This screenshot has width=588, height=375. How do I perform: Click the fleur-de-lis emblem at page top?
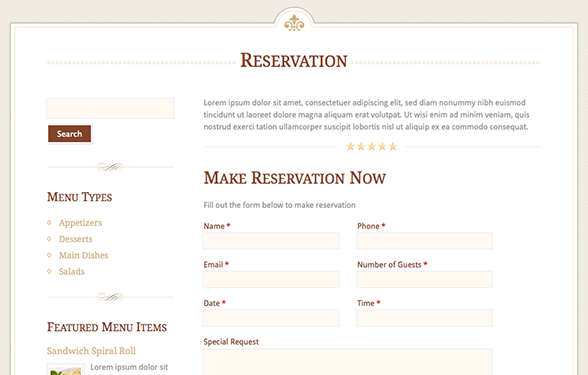pos(294,23)
